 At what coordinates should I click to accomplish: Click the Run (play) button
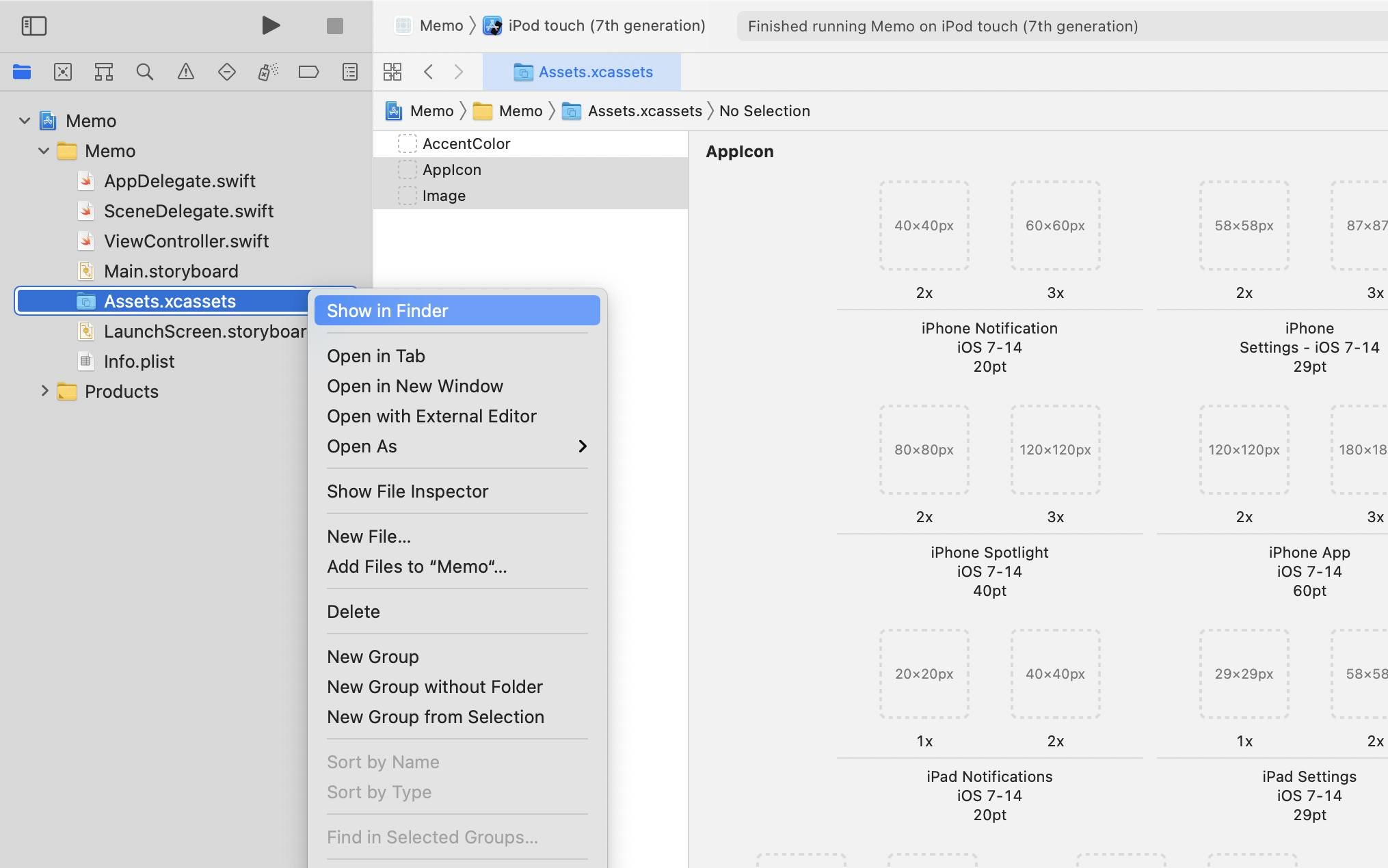click(271, 26)
